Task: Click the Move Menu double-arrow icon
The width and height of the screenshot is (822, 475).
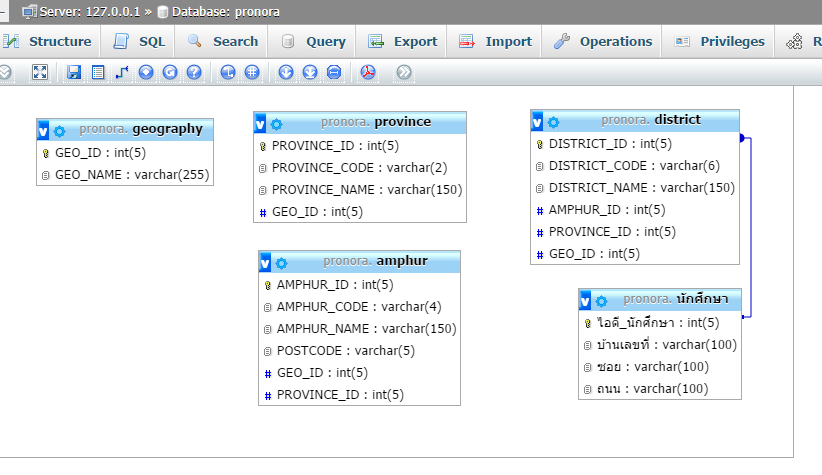Action: pyautogui.click(x=404, y=72)
